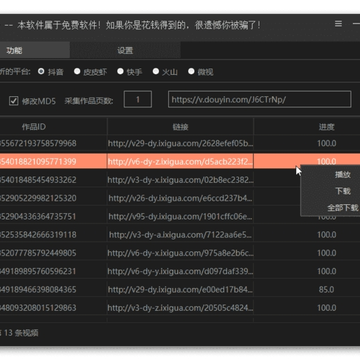
Task: Select link http://v3-dy-x.ixigua.com/02b8ec2382...
Action: [180, 180]
